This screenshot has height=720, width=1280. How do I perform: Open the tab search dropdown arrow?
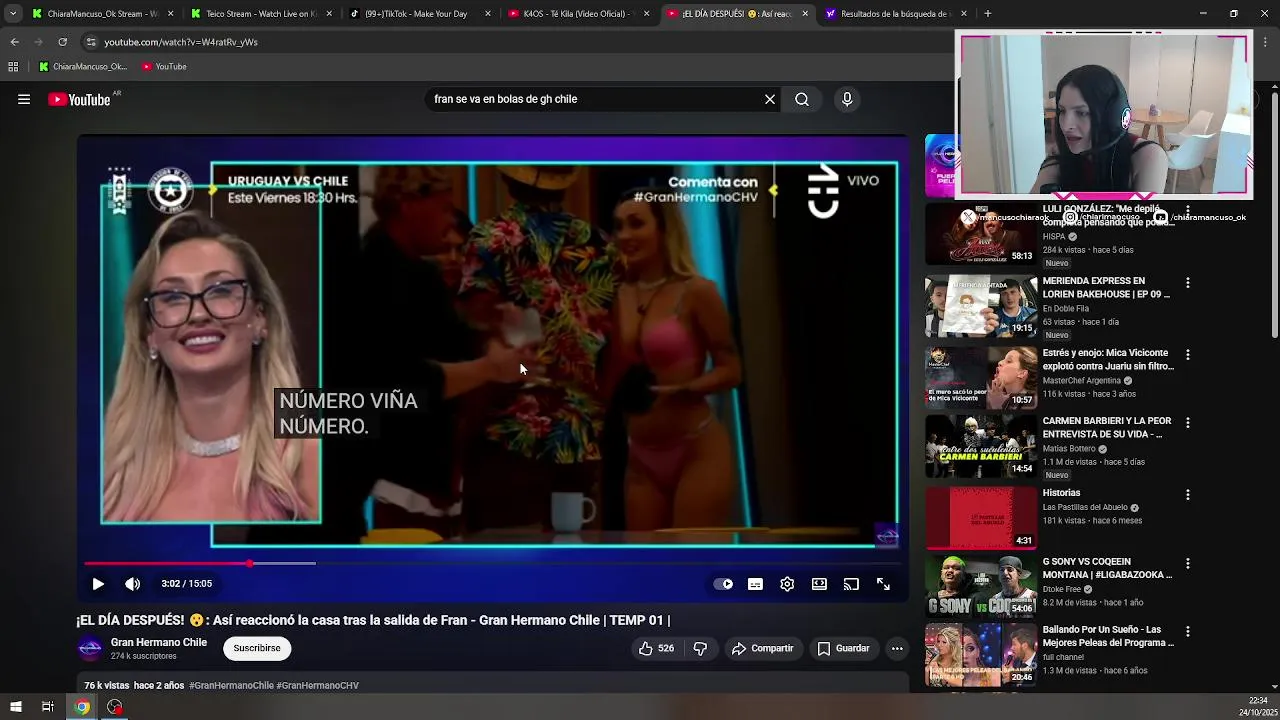pos(13,14)
